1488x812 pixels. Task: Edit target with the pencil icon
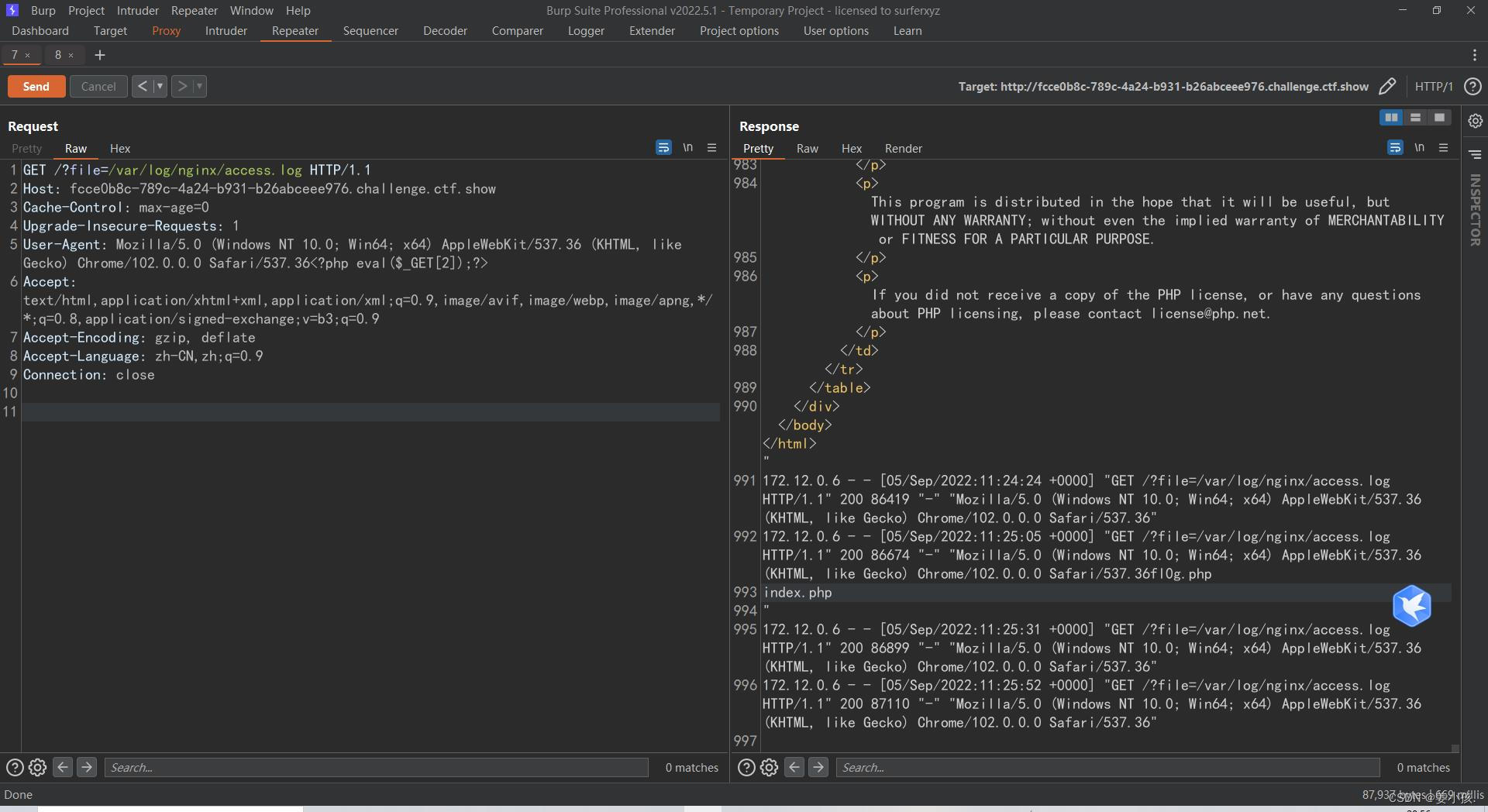[1387, 86]
